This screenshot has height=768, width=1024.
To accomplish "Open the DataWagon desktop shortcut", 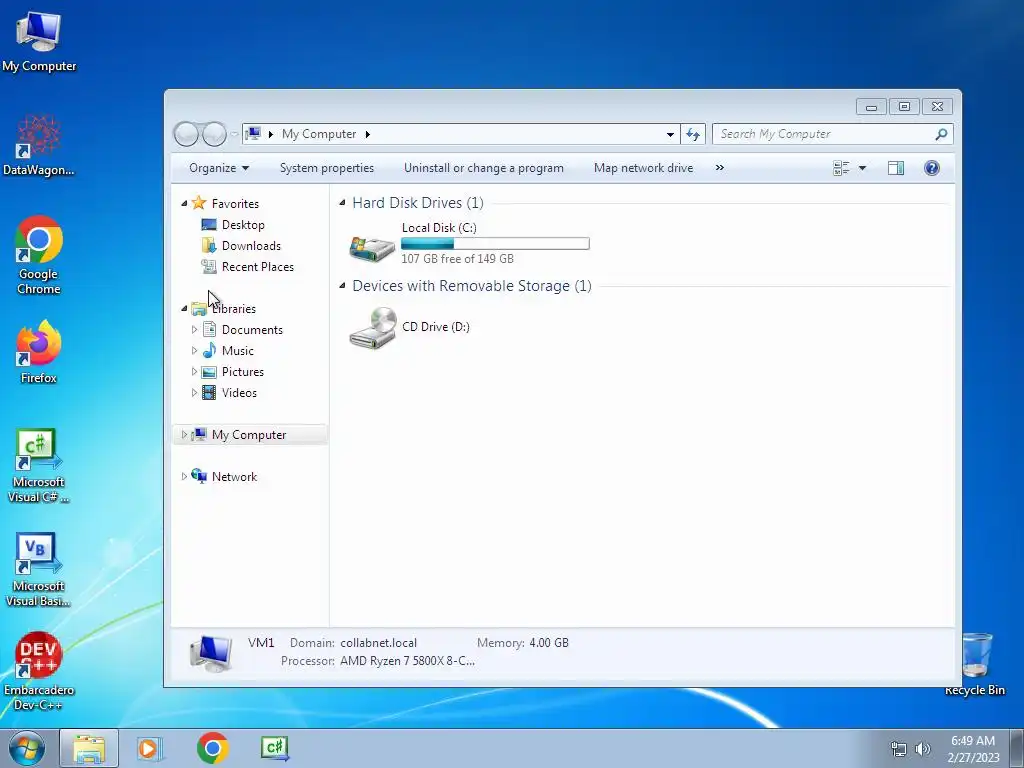I will [x=39, y=145].
